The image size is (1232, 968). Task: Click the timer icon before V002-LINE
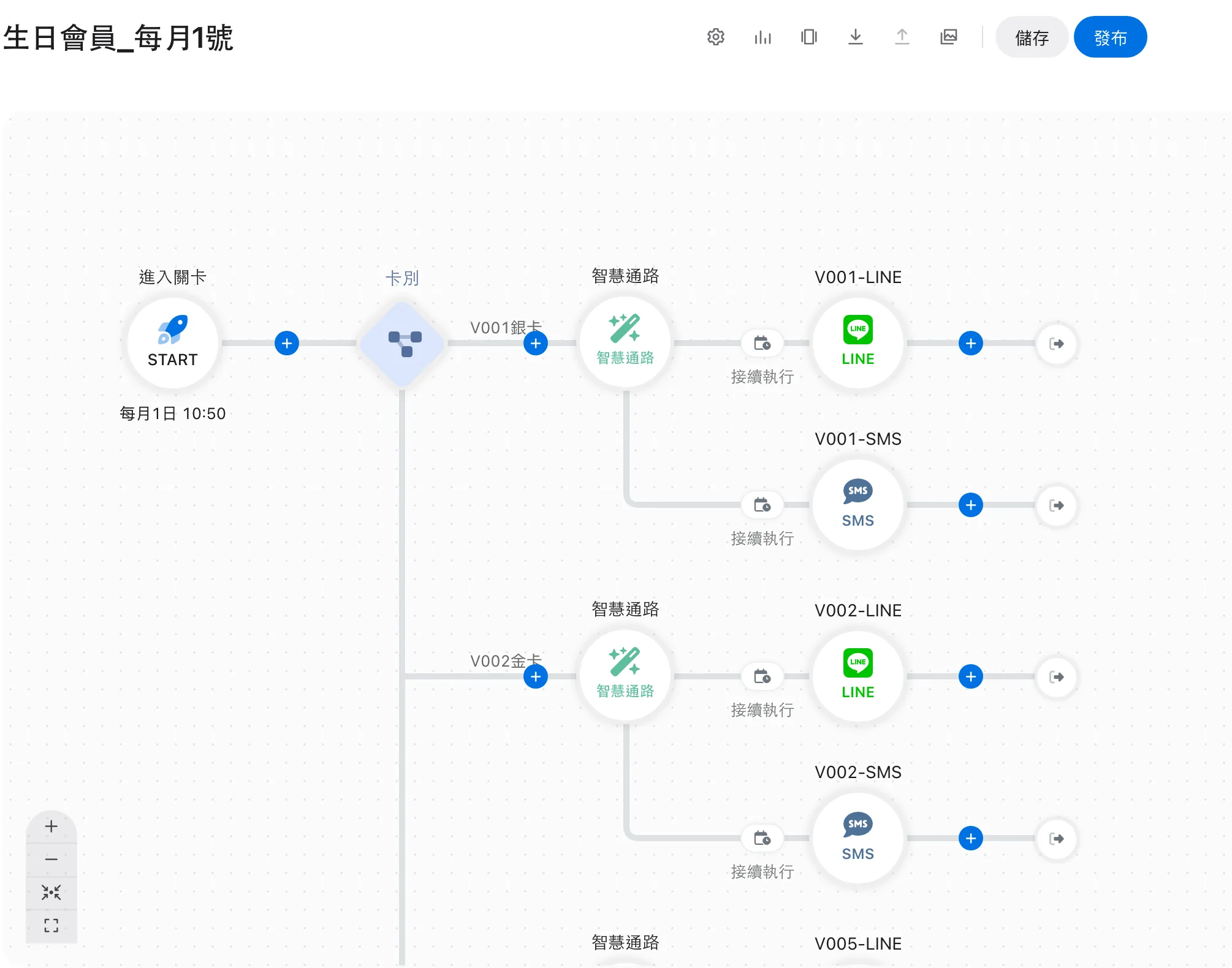click(x=762, y=676)
